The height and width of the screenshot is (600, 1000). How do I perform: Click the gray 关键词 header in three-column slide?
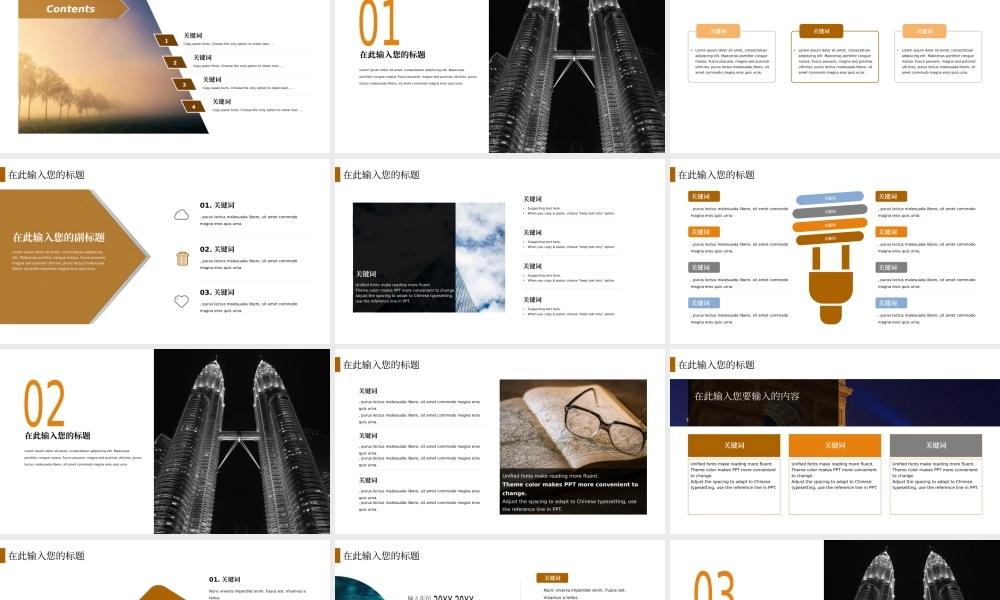pos(935,445)
